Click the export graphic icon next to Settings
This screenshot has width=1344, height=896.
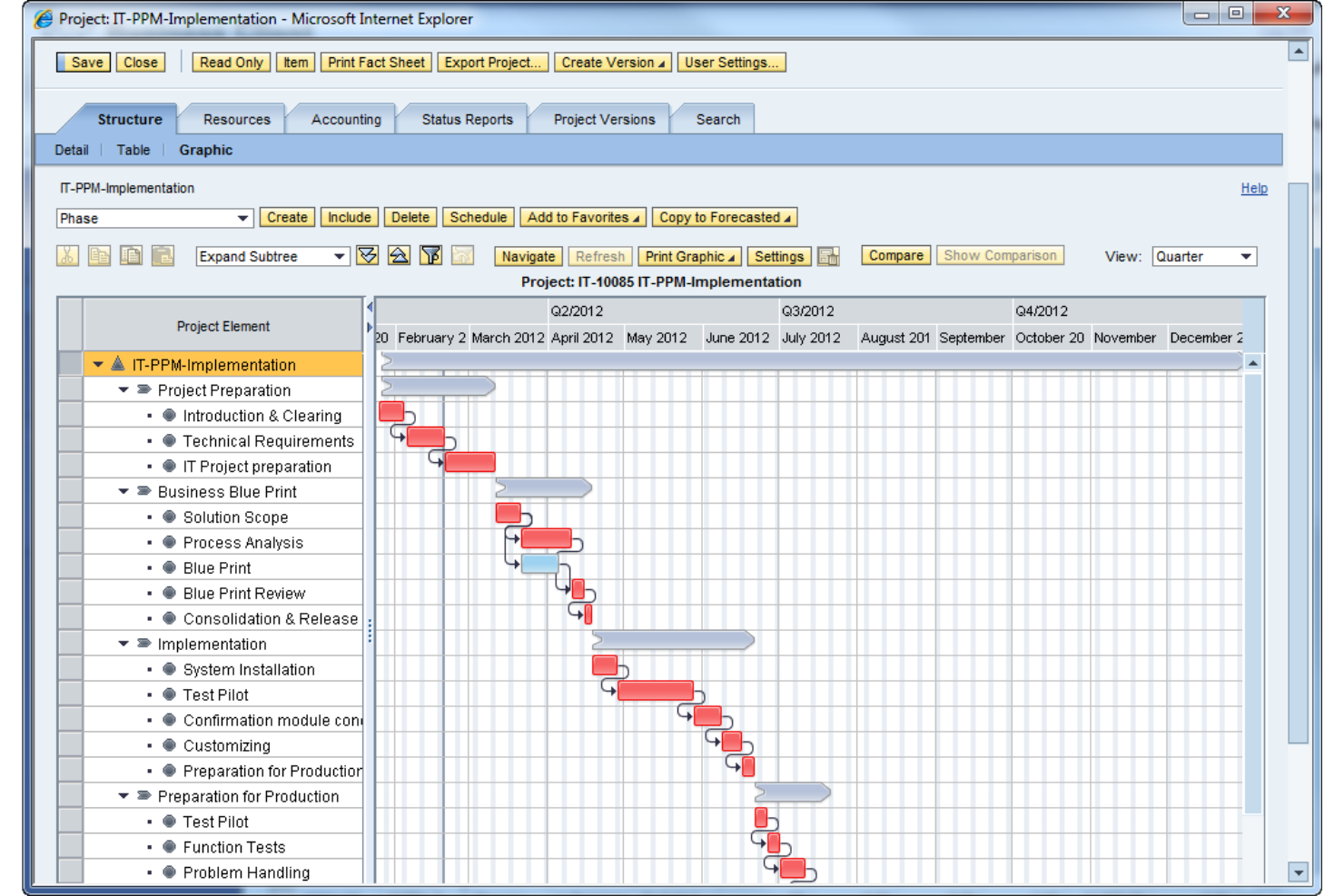coord(828,256)
